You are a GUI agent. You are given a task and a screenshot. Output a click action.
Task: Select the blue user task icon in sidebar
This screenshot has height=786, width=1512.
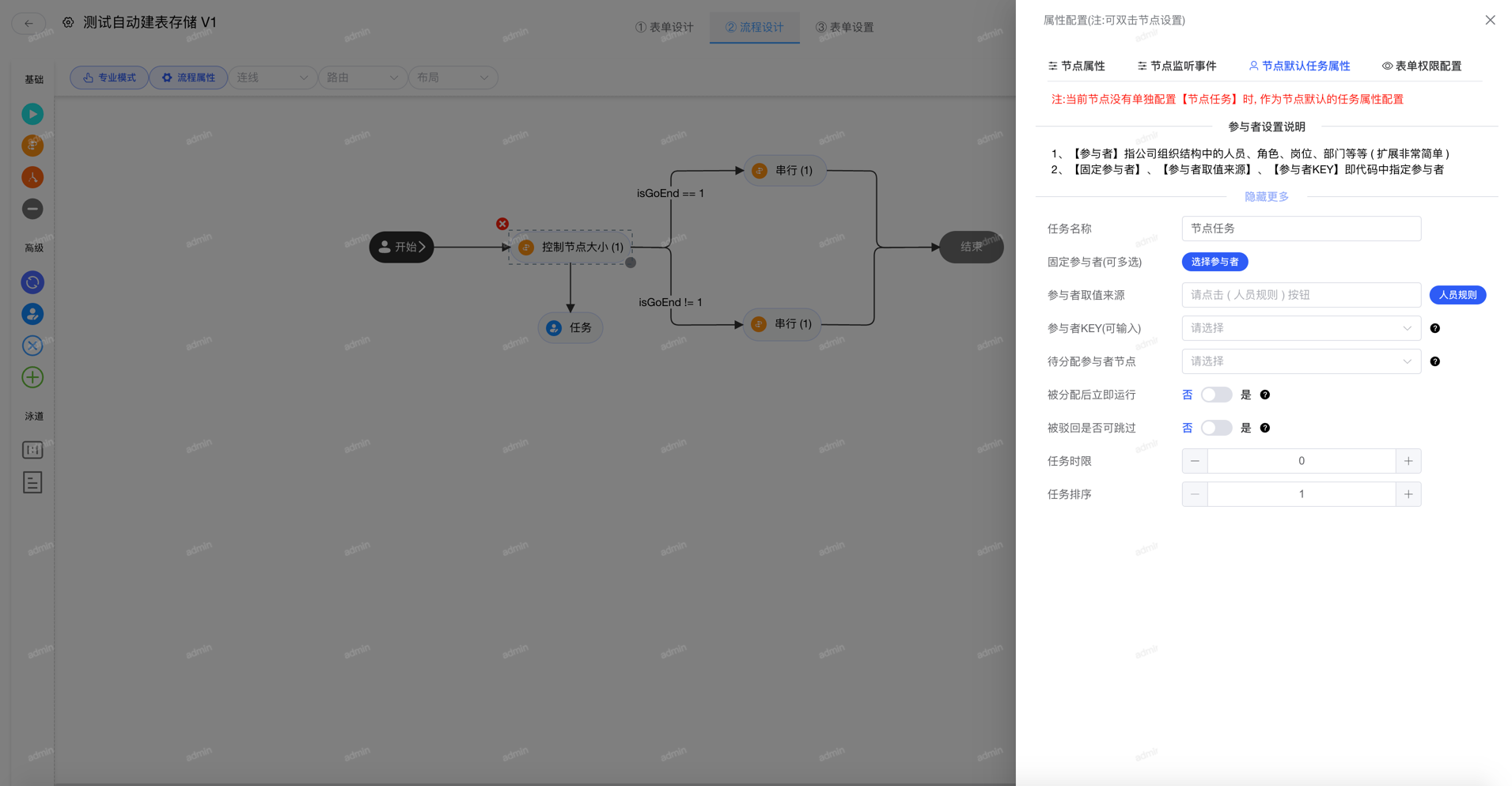coord(32,314)
